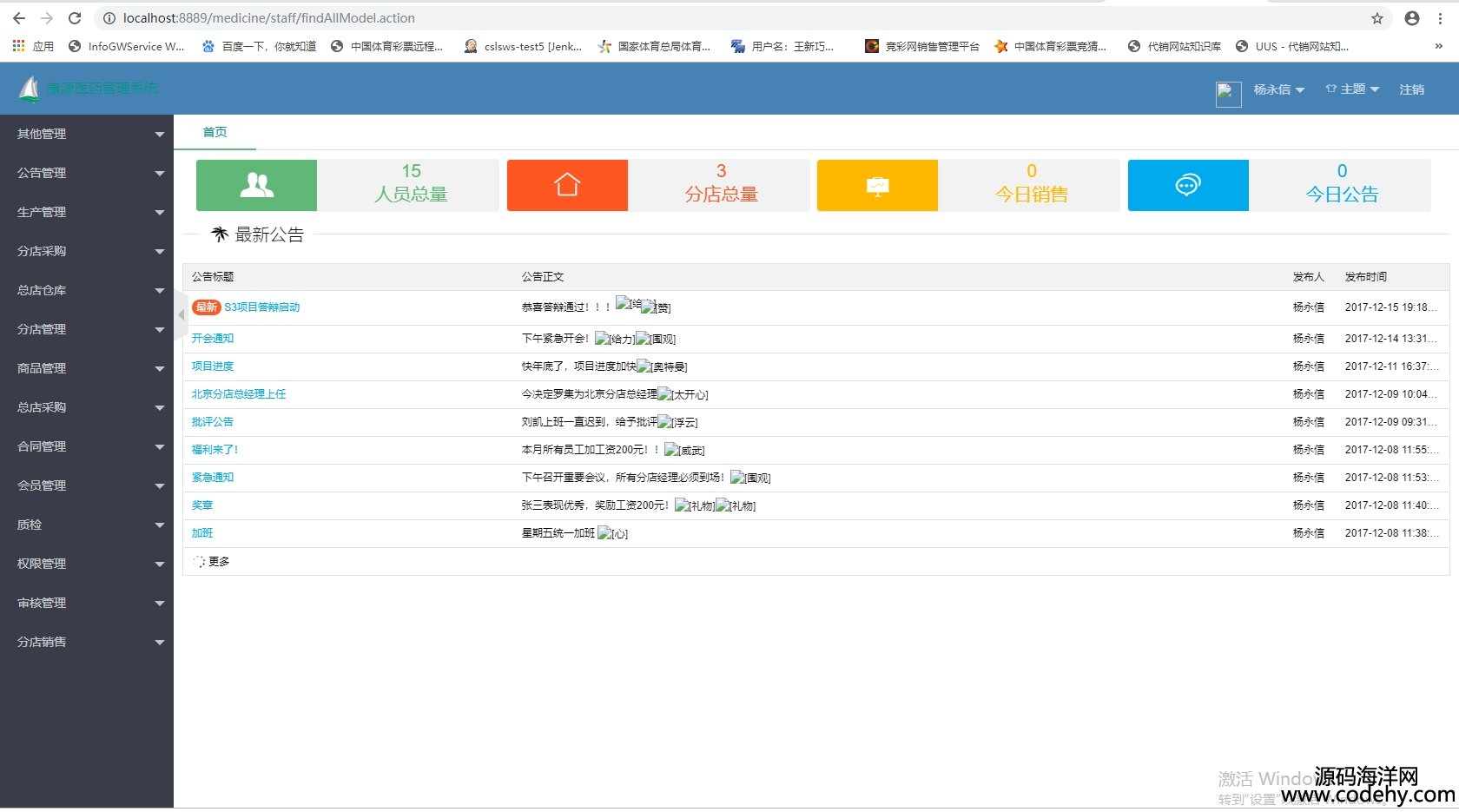Click the yellow today's sales presentation icon
The image size is (1459, 812).
(x=877, y=185)
